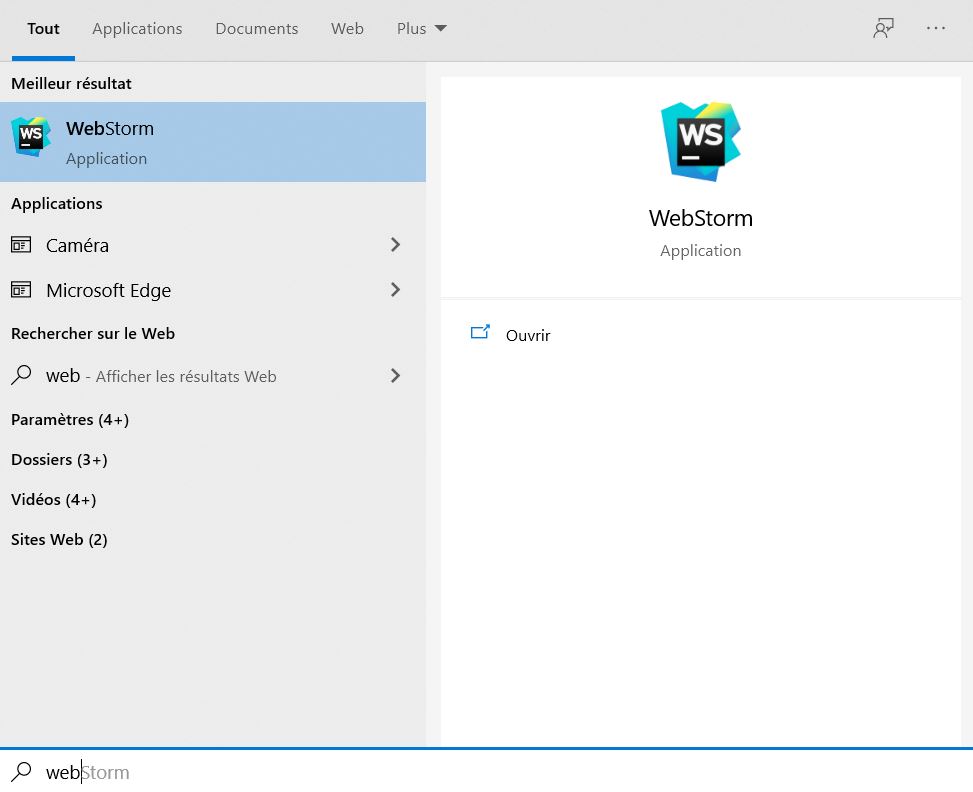The height and width of the screenshot is (792, 973).
Task: Expand the web search result chevron
Action: [x=395, y=375]
